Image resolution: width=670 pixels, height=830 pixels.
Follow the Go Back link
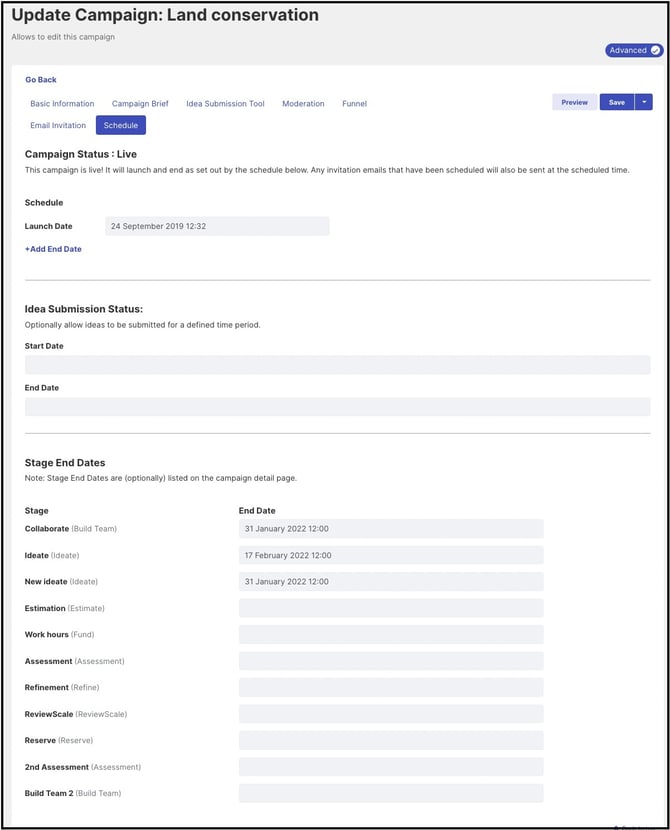pos(41,80)
